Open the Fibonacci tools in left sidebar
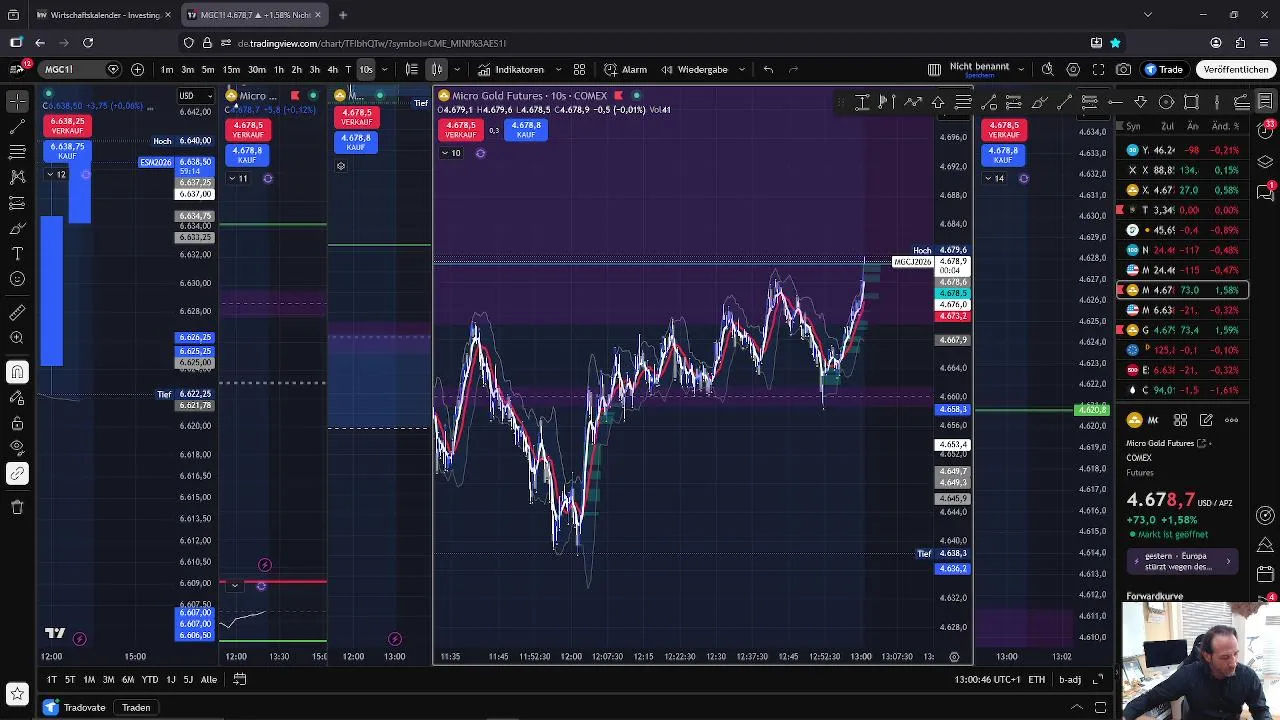Image resolution: width=1280 pixels, height=720 pixels. (x=17, y=152)
